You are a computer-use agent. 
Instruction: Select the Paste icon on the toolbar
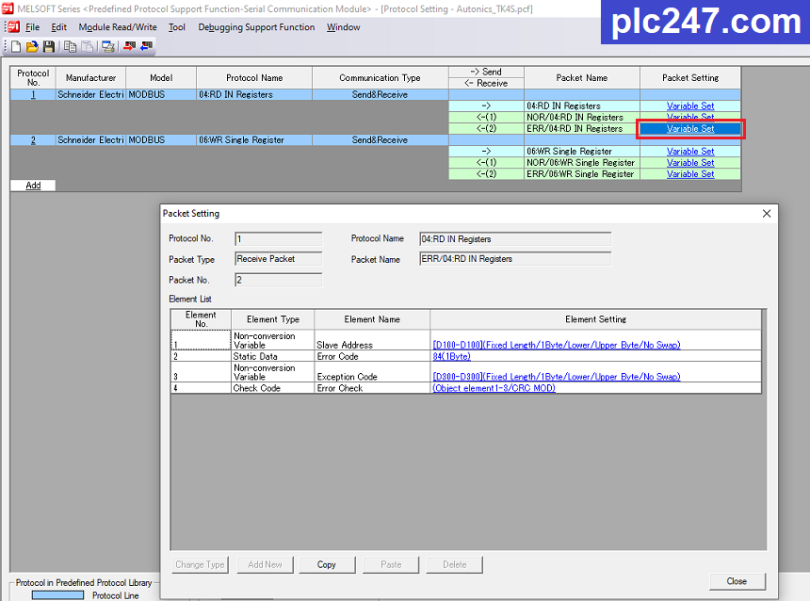click(x=86, y=48)
